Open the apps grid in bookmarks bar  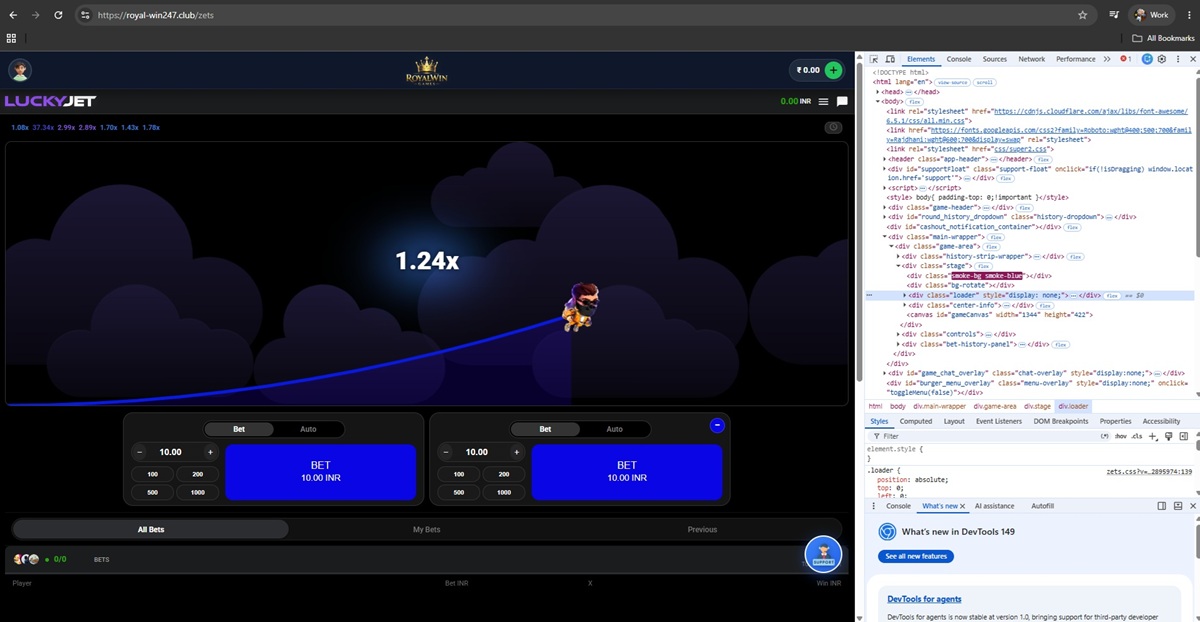click(x=11, y=38)
